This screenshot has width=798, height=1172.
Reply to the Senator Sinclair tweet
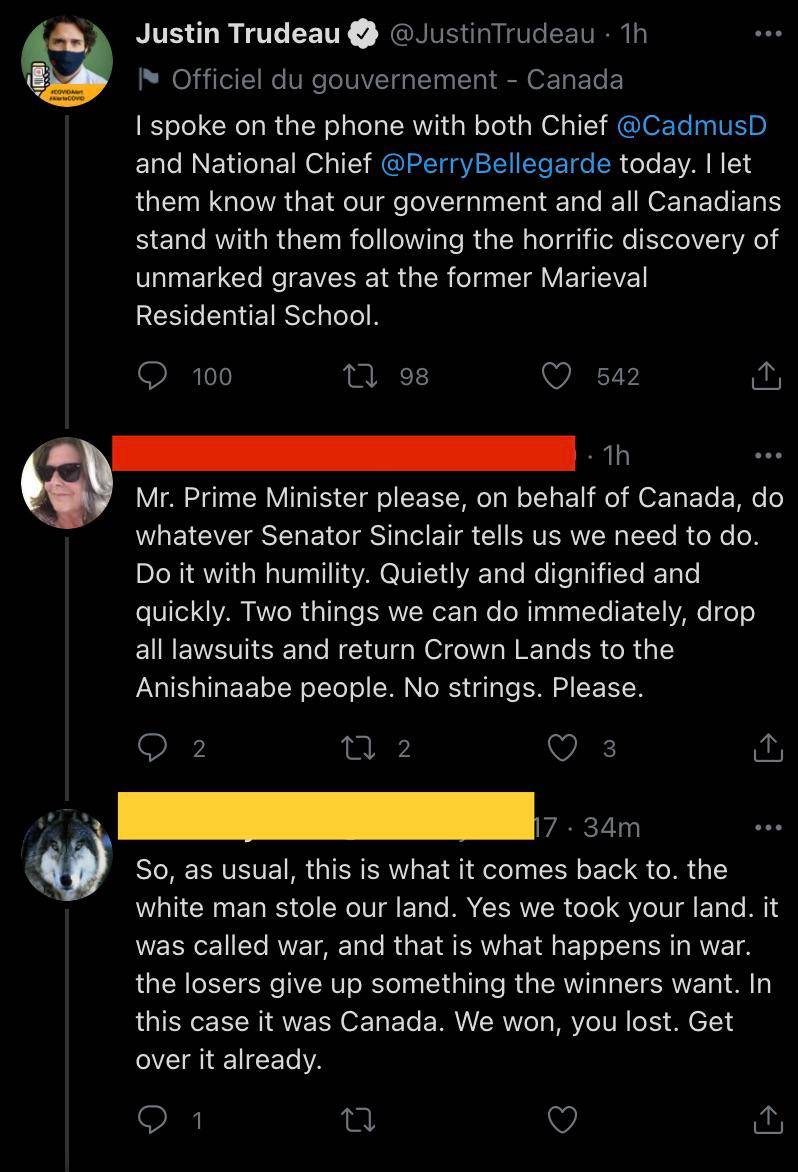pos(152,747)
